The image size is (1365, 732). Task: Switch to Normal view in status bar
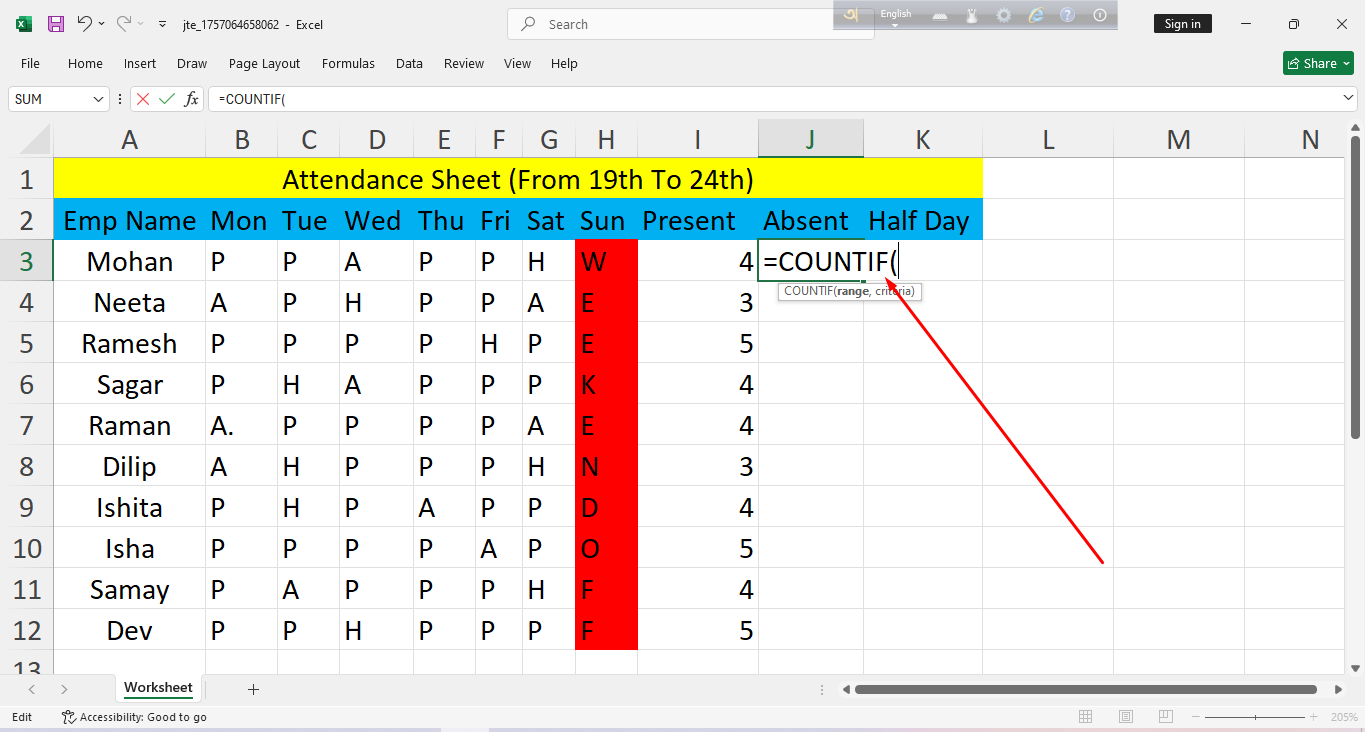point(1085,717)
